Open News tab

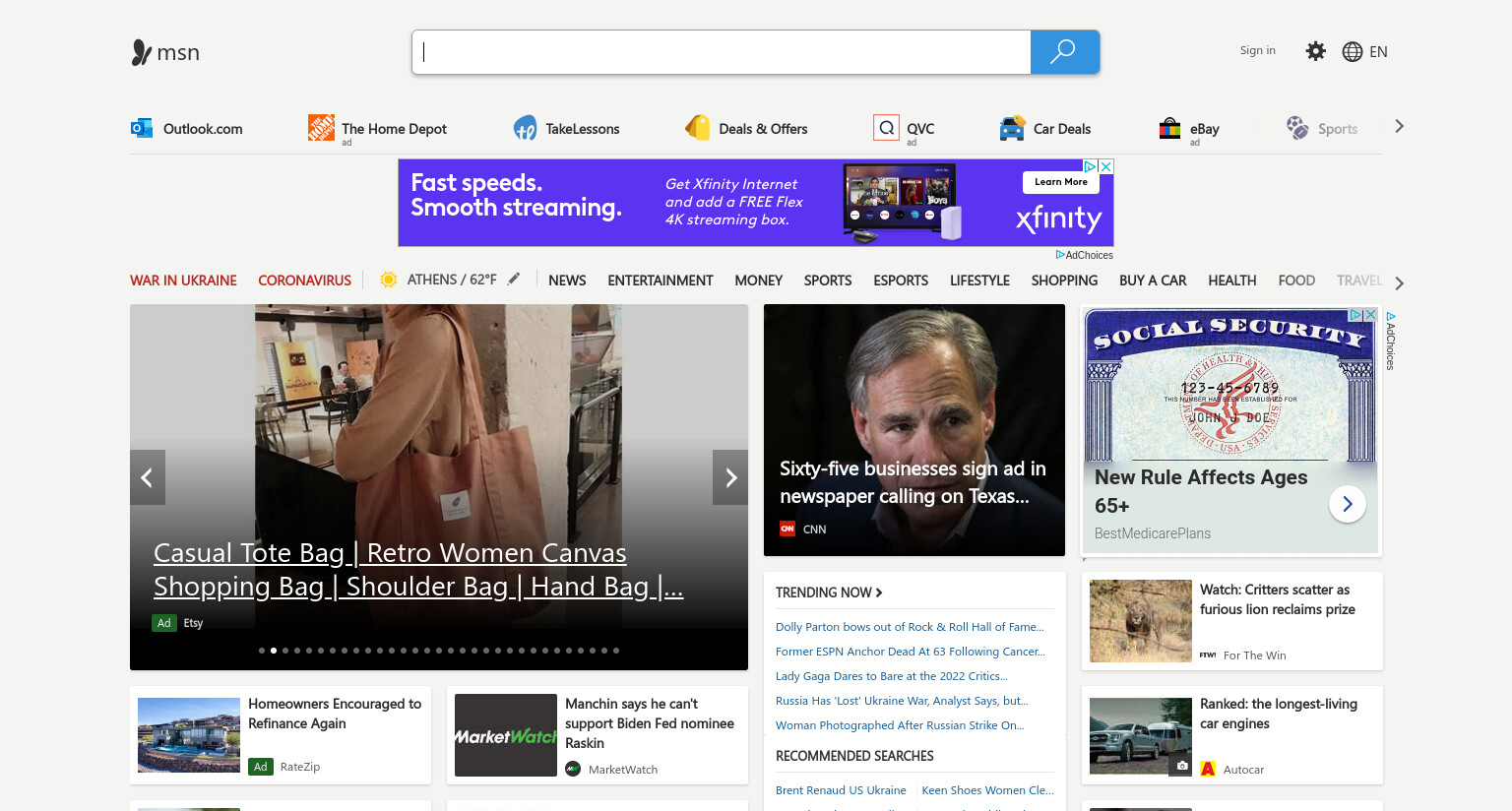tap(567, 281)
